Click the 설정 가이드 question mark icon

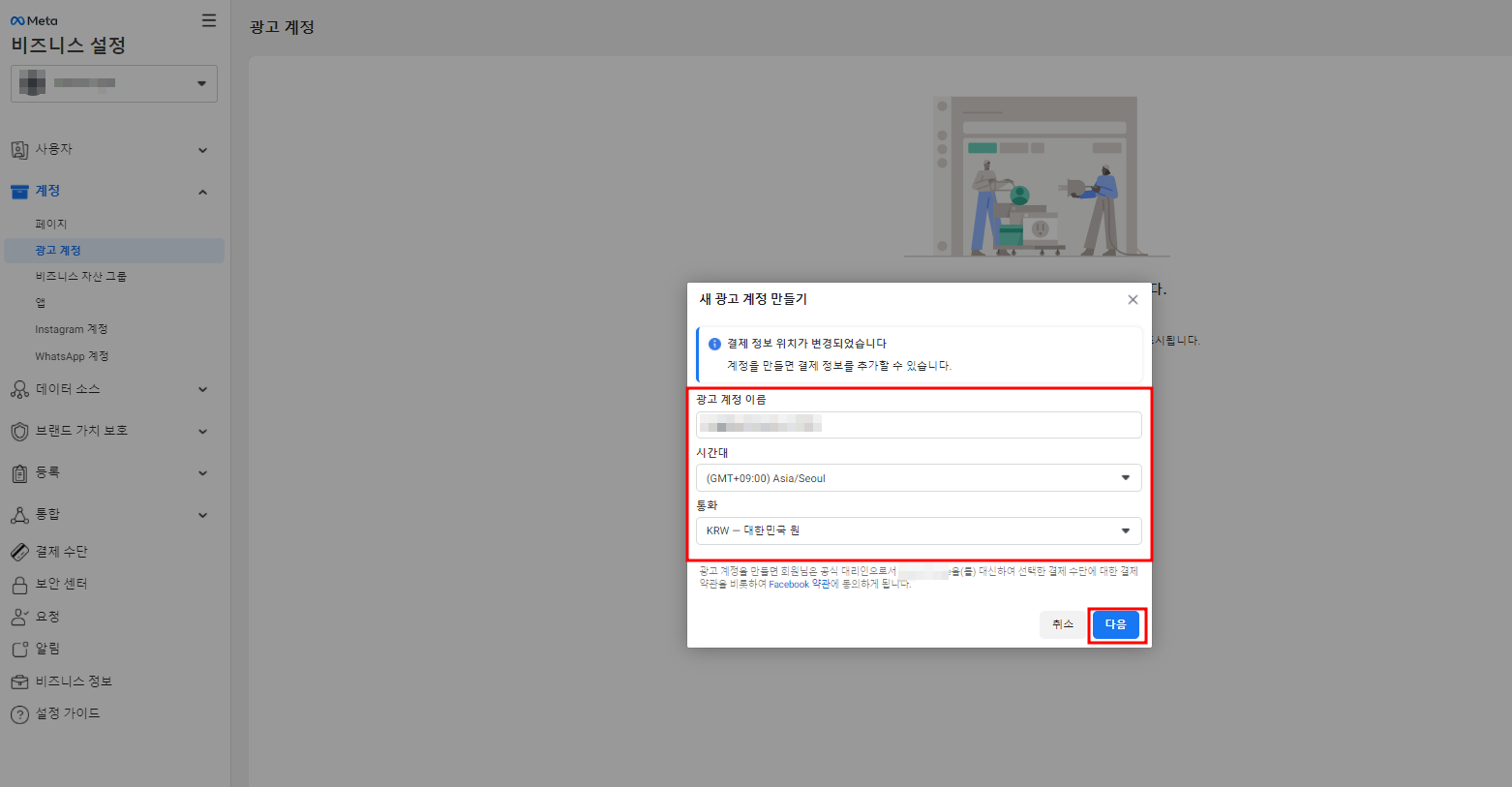[x=19, y=714]
